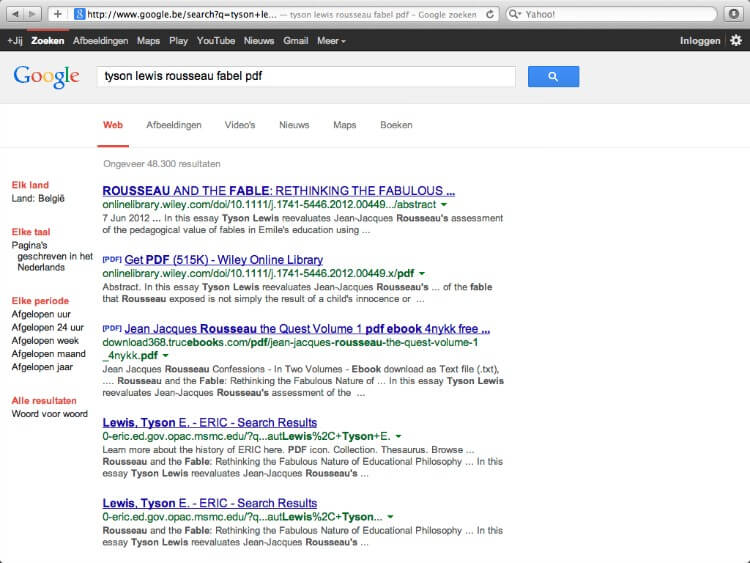This screenshot has width=750, height=563.
Task: Open the Rousseau and the Fable result
Action: 278,191
